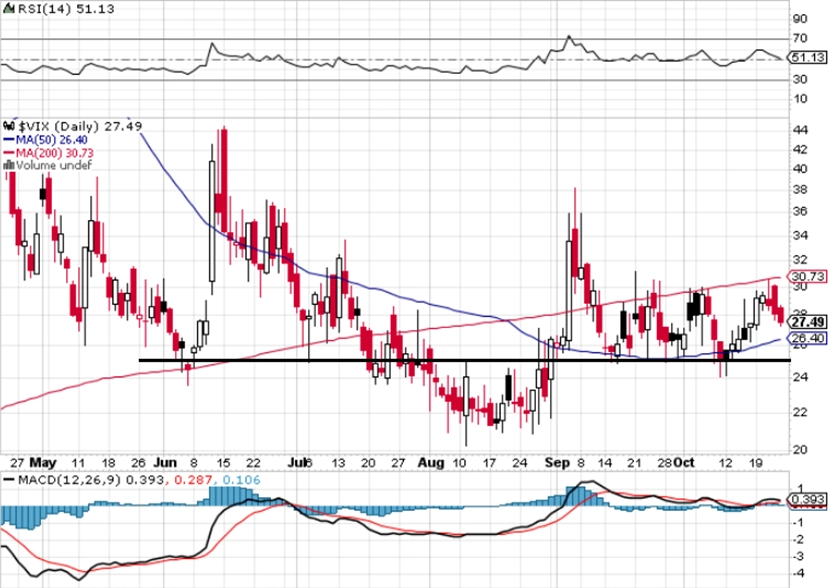Click the 28 date label before Oct

665,463
